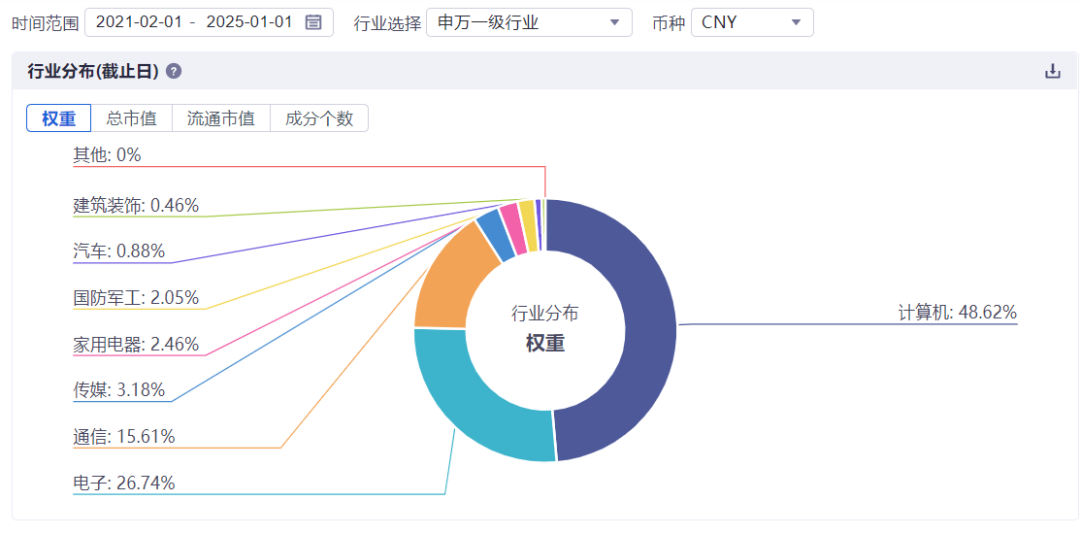Screen dimensions: 1080x534
Task: Click the 其他: 0% label
Action: 107,154
